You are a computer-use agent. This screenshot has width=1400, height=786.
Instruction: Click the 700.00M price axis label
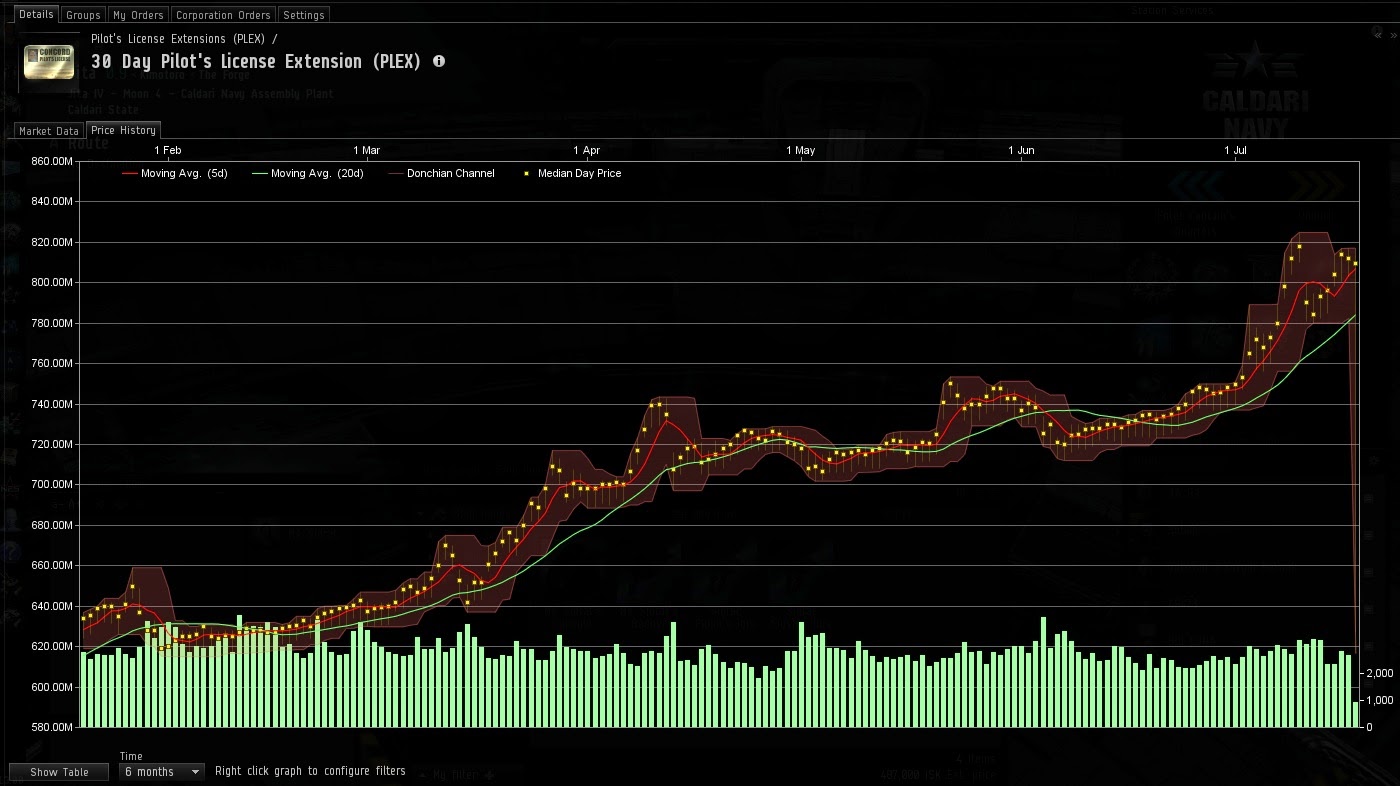point(52,485)
